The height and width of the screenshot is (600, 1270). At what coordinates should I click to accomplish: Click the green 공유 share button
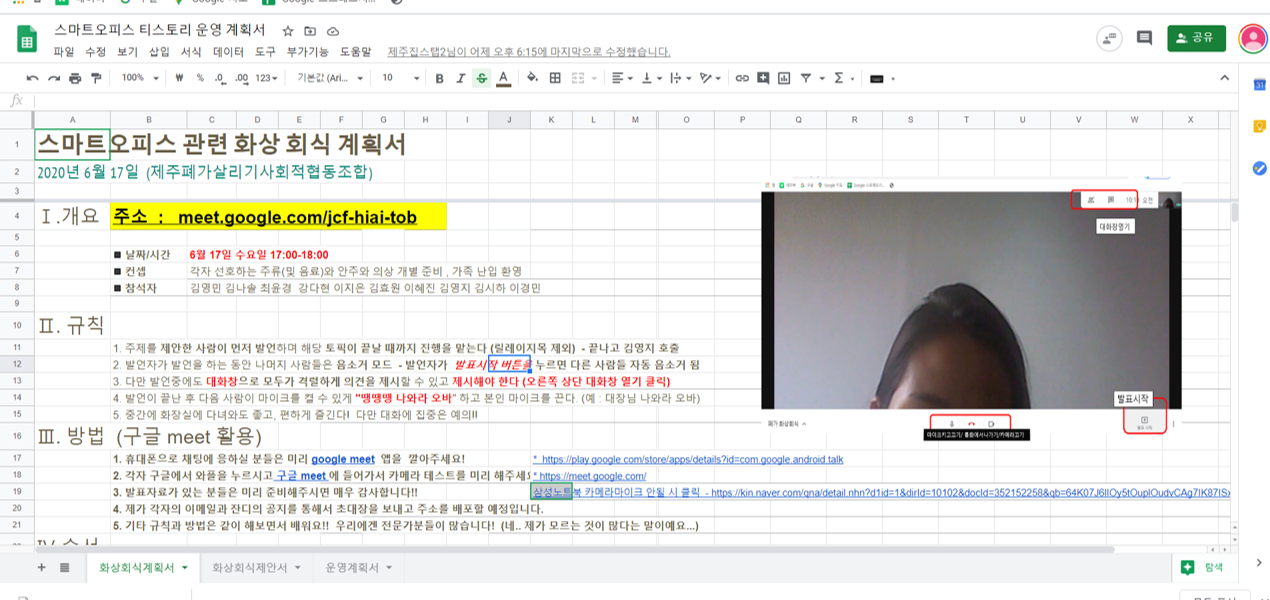coord(1196,38)
